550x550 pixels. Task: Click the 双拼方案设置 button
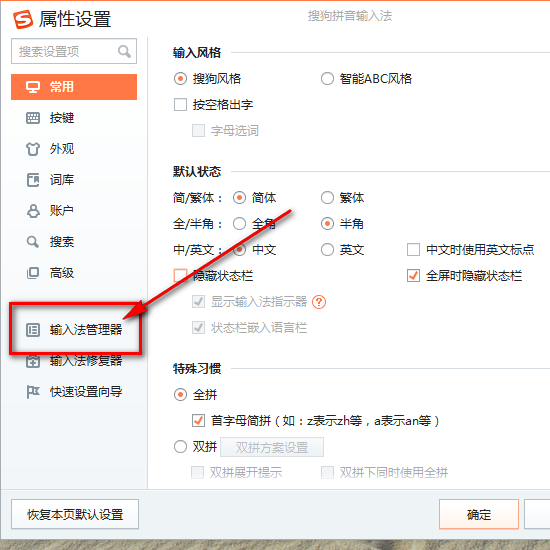pyautogui.click(x=272, y=447)
